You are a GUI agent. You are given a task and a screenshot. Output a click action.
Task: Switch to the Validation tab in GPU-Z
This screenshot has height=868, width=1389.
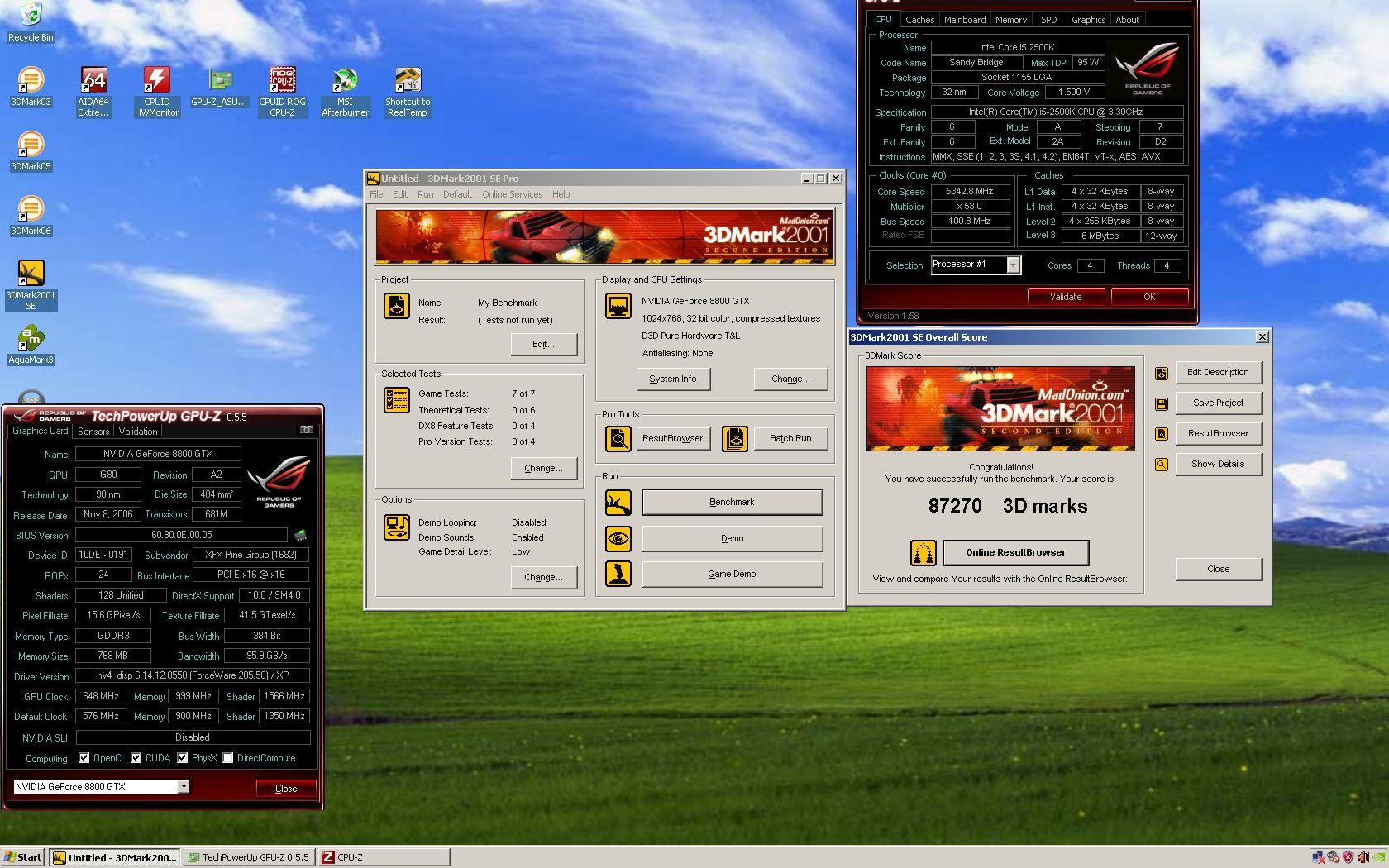[138, 432]
